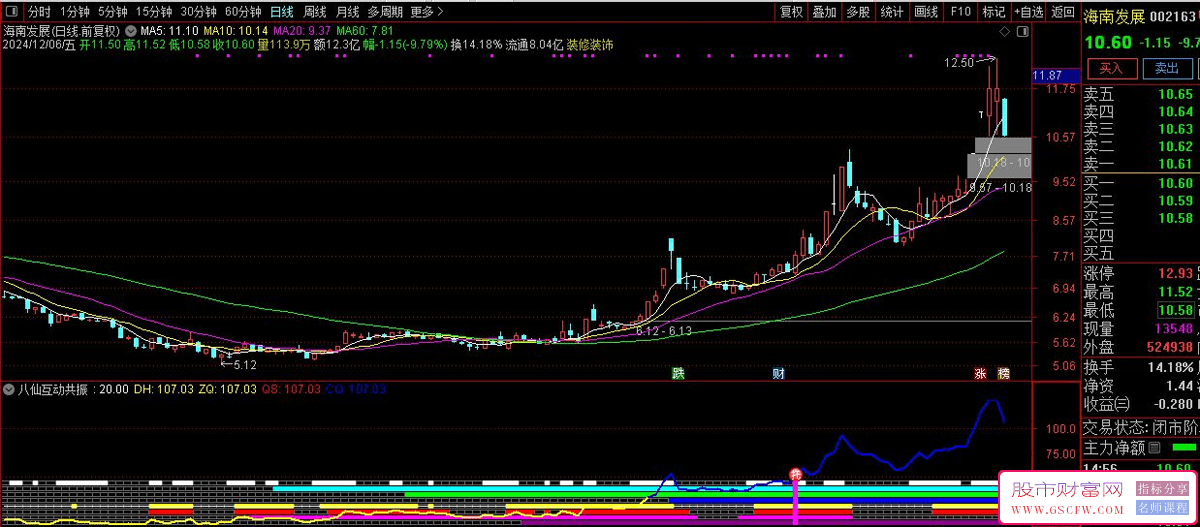This screenshot has height=527, width=1200.
Task: Switch to the 月线 monthly chart
Action: tap(347, 12)
